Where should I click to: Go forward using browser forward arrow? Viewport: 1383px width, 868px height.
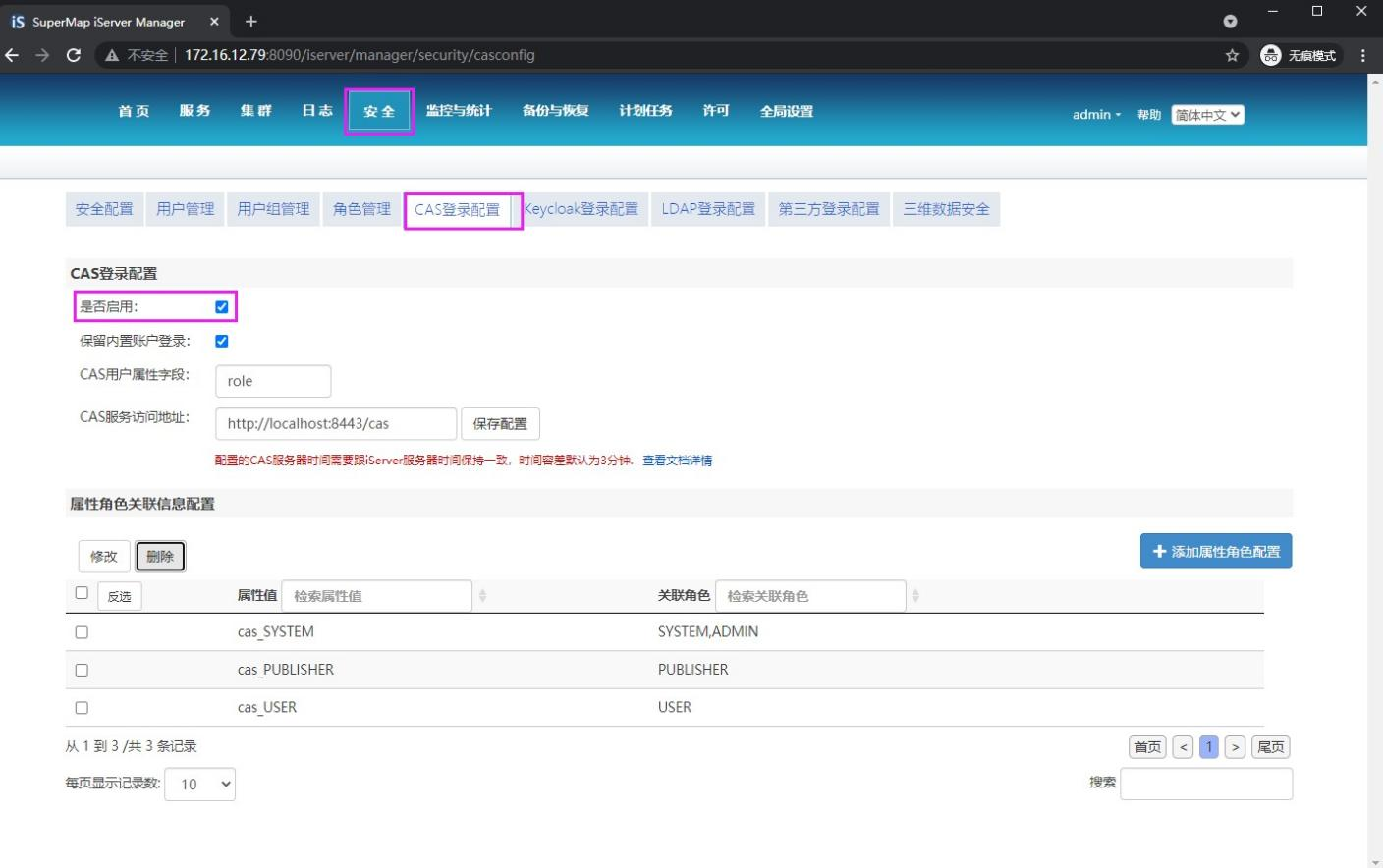[x=42, y=55]
